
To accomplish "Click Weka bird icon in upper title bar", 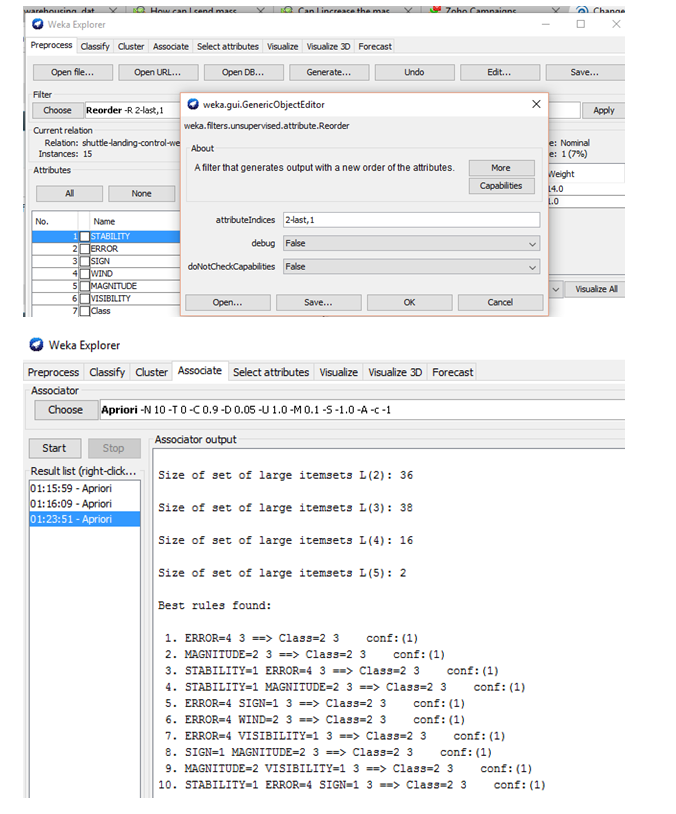I will [x=37, y=24].
